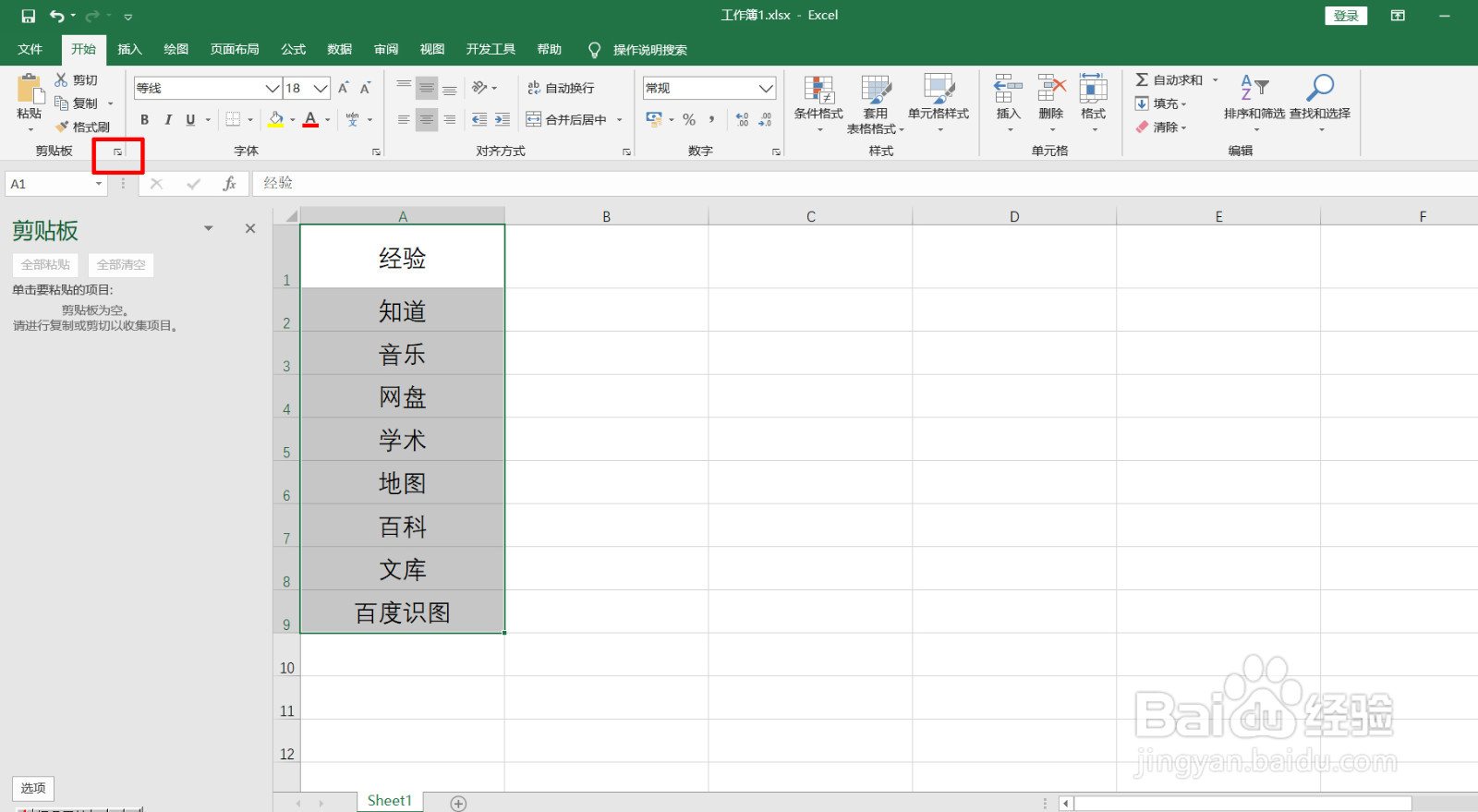Viewport: 1478px width, 812px height.
Task: Click the Copy (复制) icon
Action: (x=62, y=103)
